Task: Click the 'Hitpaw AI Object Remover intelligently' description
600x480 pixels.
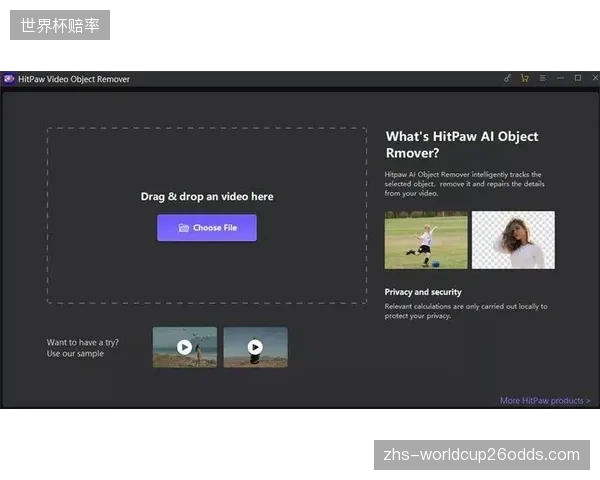Action: 464,184
